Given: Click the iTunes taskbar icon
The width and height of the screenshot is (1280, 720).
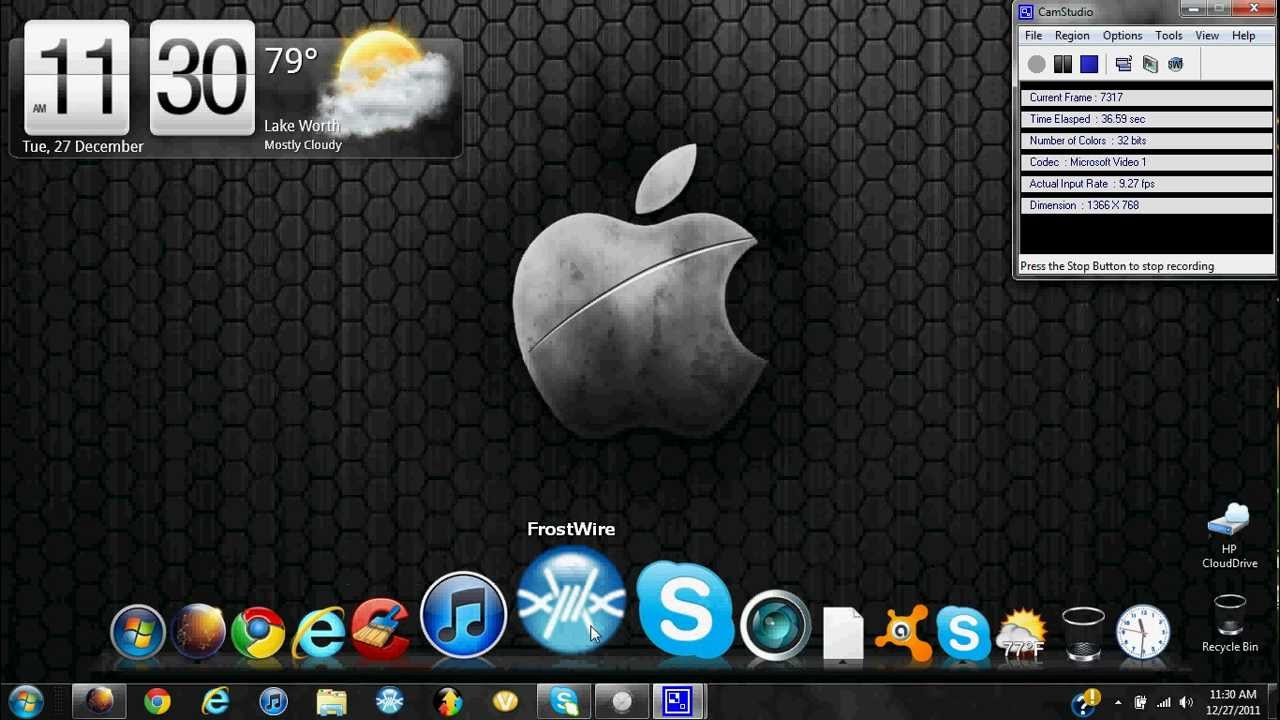Looking at the screenshot, I should [273, 702].
